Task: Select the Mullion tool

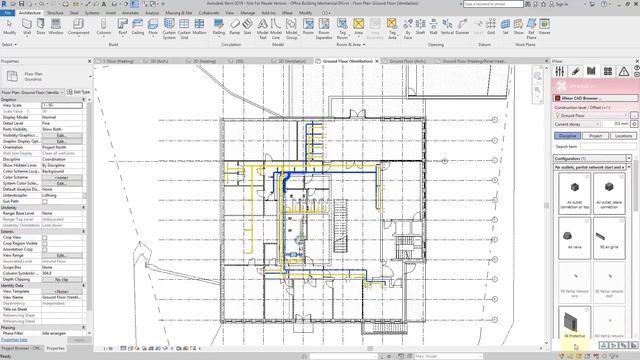Action: click(199, 27)
